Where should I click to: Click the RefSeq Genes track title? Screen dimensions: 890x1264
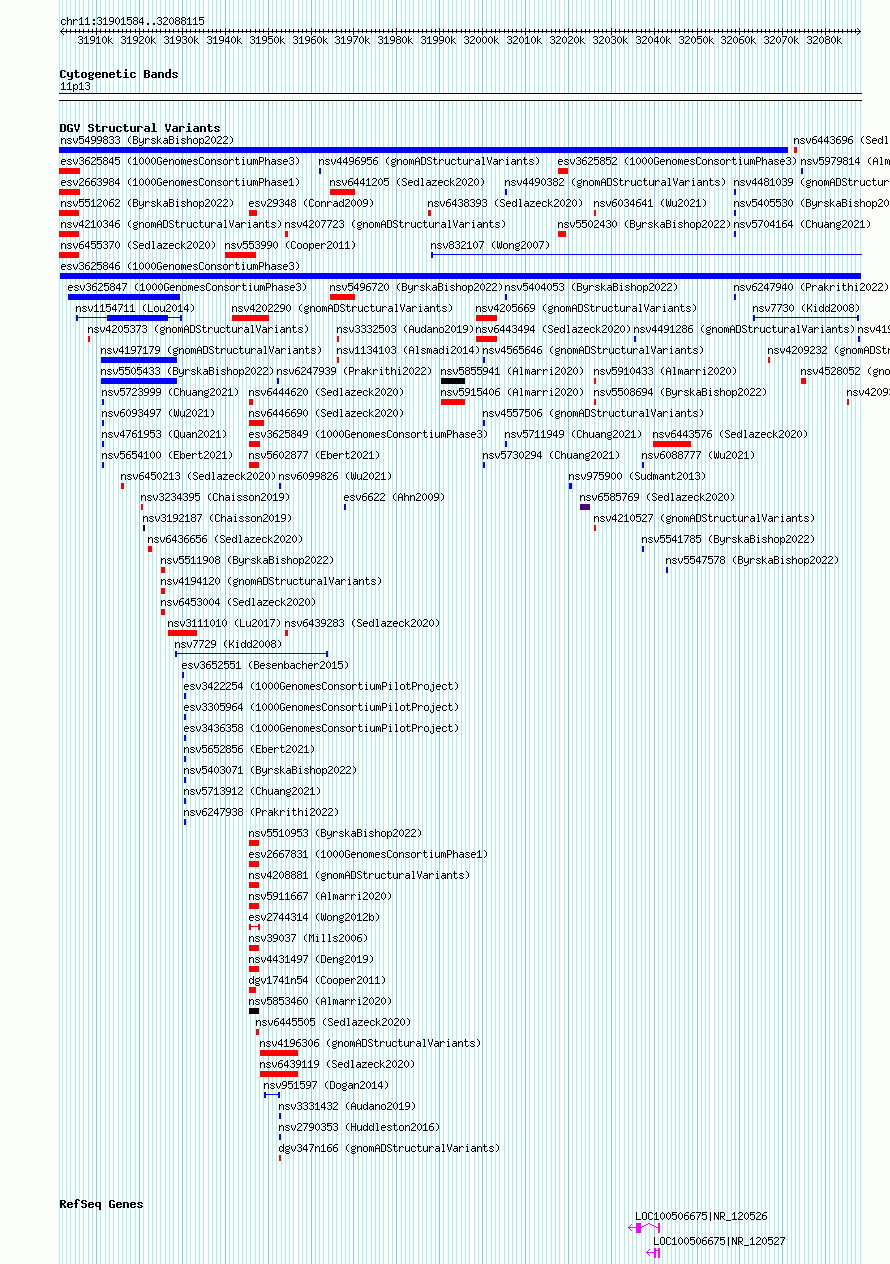(x=101, y=1204)
